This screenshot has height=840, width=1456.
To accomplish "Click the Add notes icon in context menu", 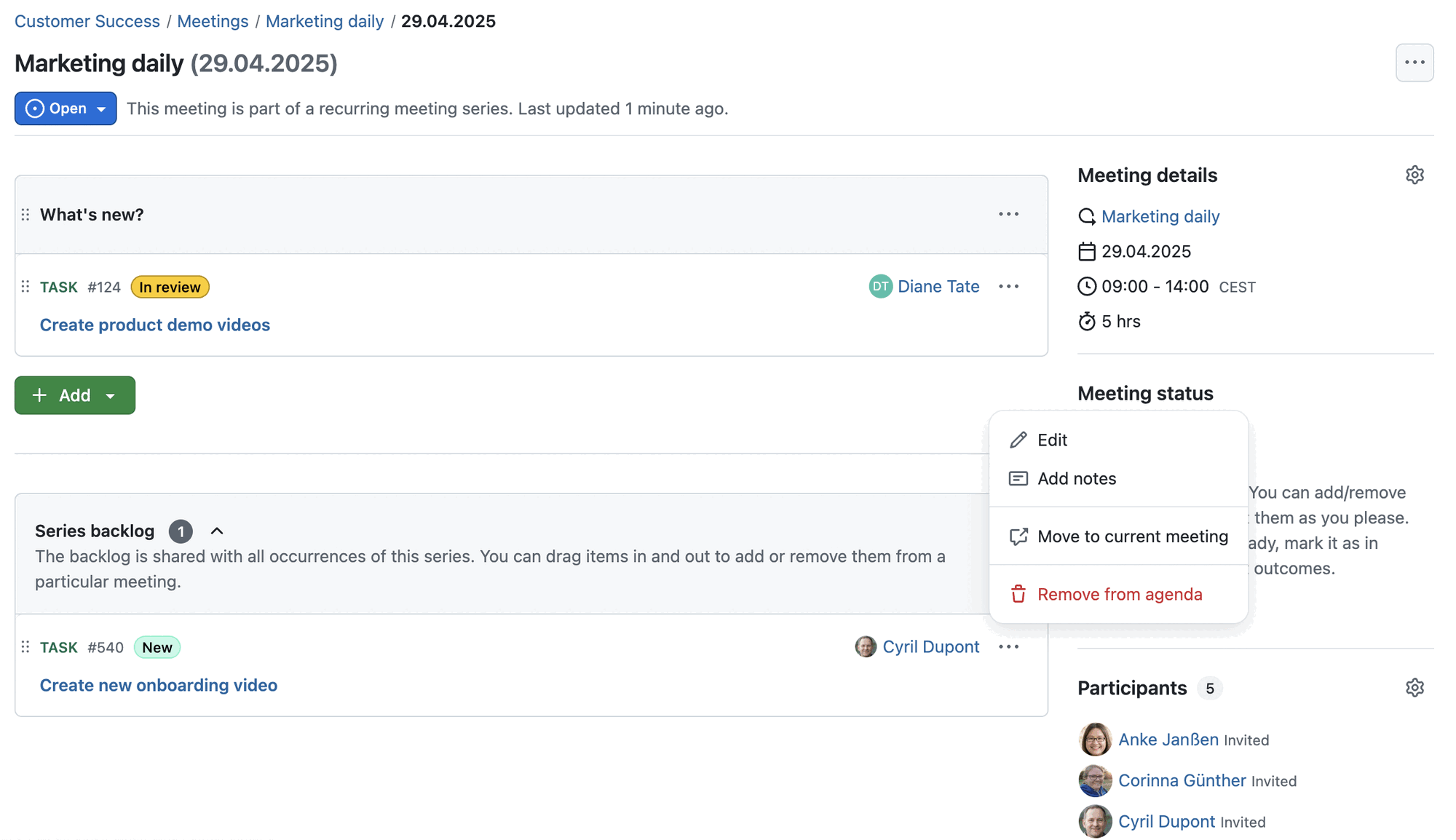I will (x=1017, y=478).
